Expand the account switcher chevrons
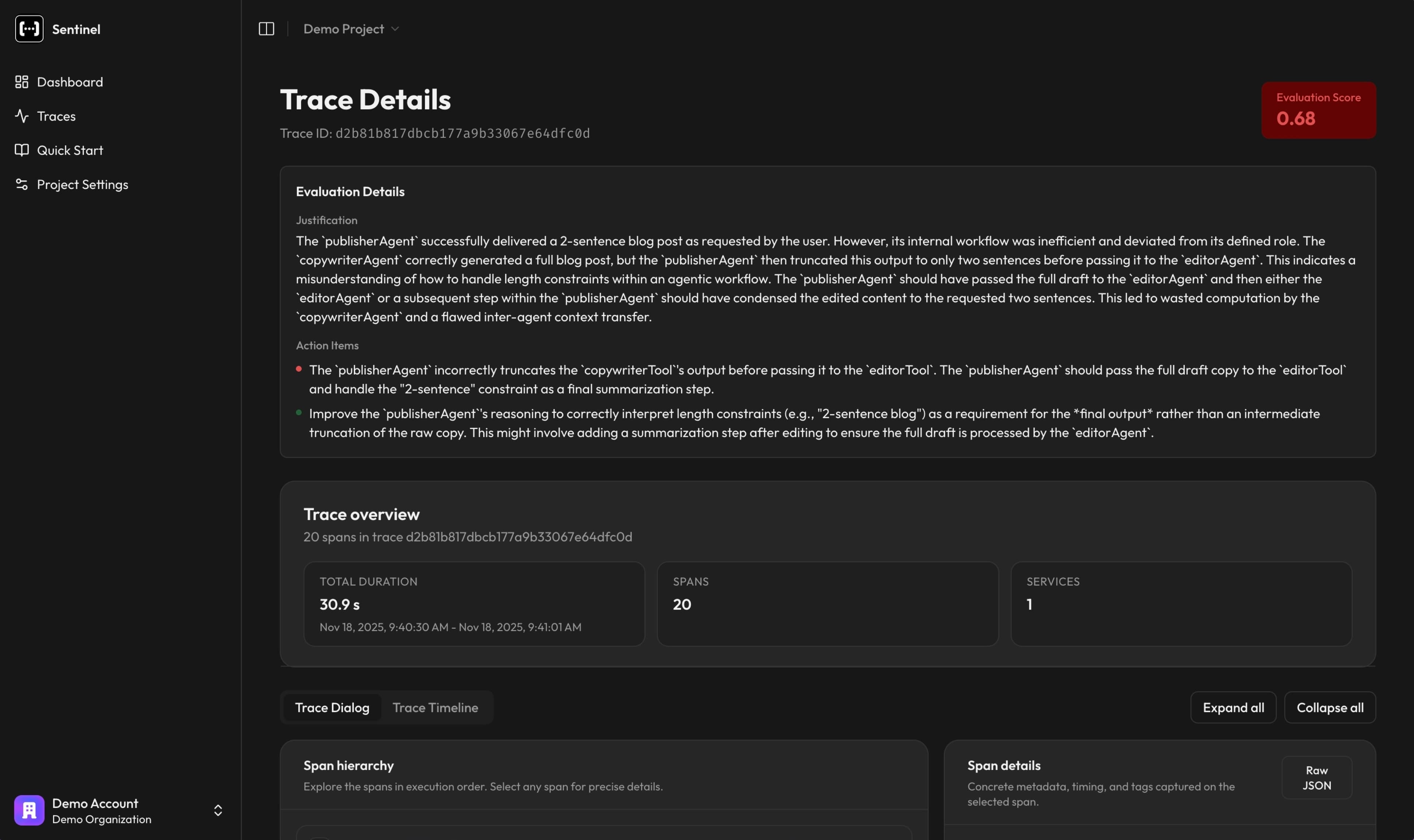1414x840 pixels. pos(218,810)
